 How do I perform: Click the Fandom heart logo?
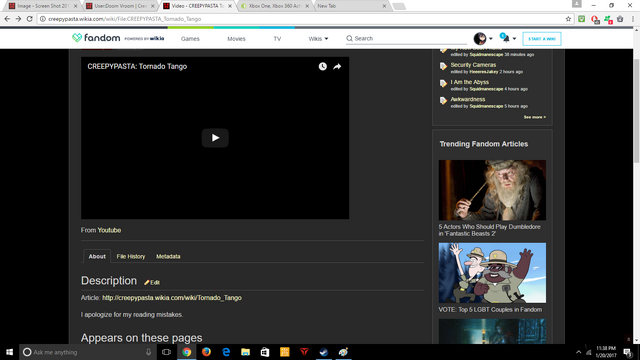[77, 38]
